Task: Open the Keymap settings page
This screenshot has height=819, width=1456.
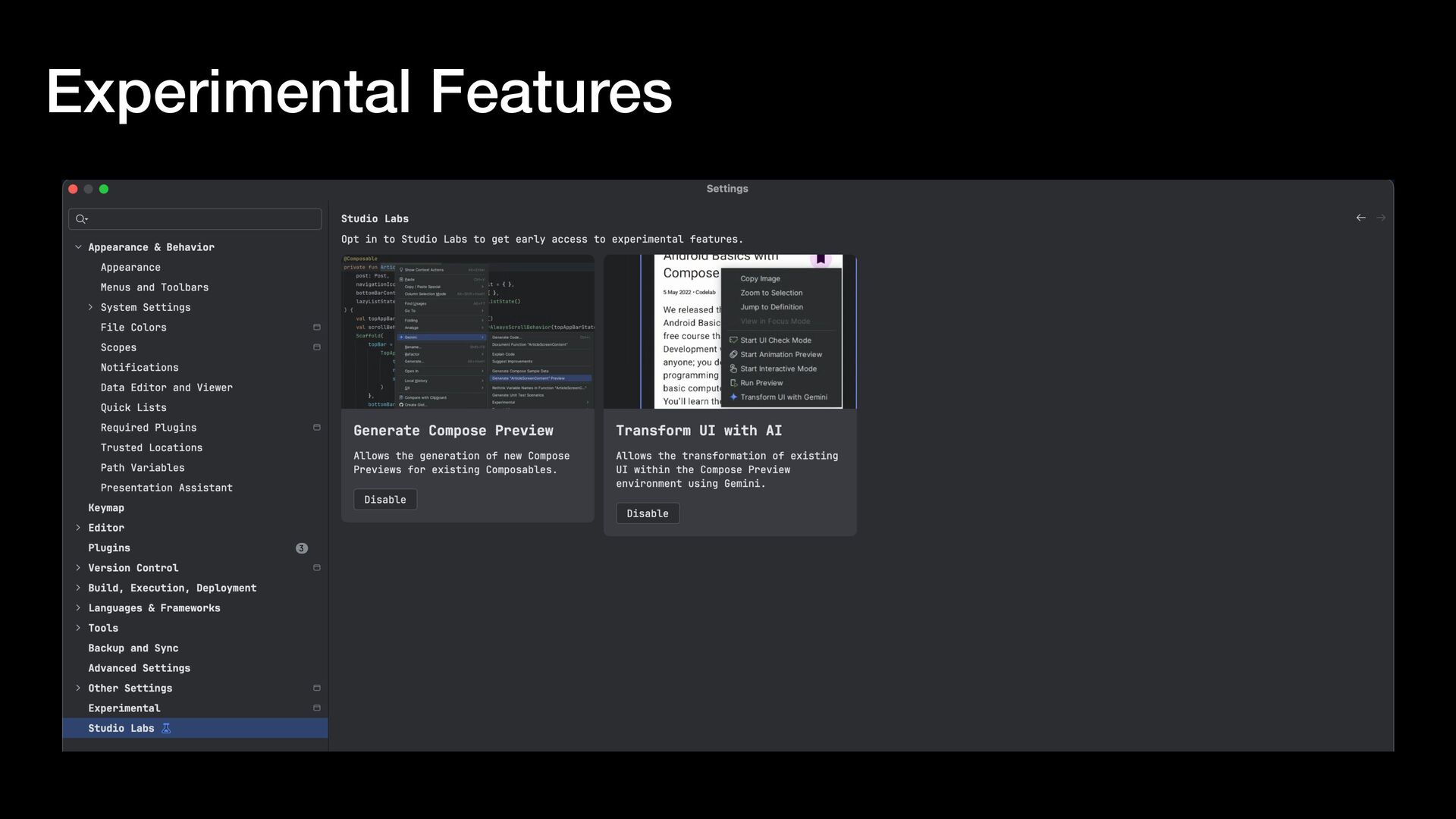Action: tap(106, 508)
